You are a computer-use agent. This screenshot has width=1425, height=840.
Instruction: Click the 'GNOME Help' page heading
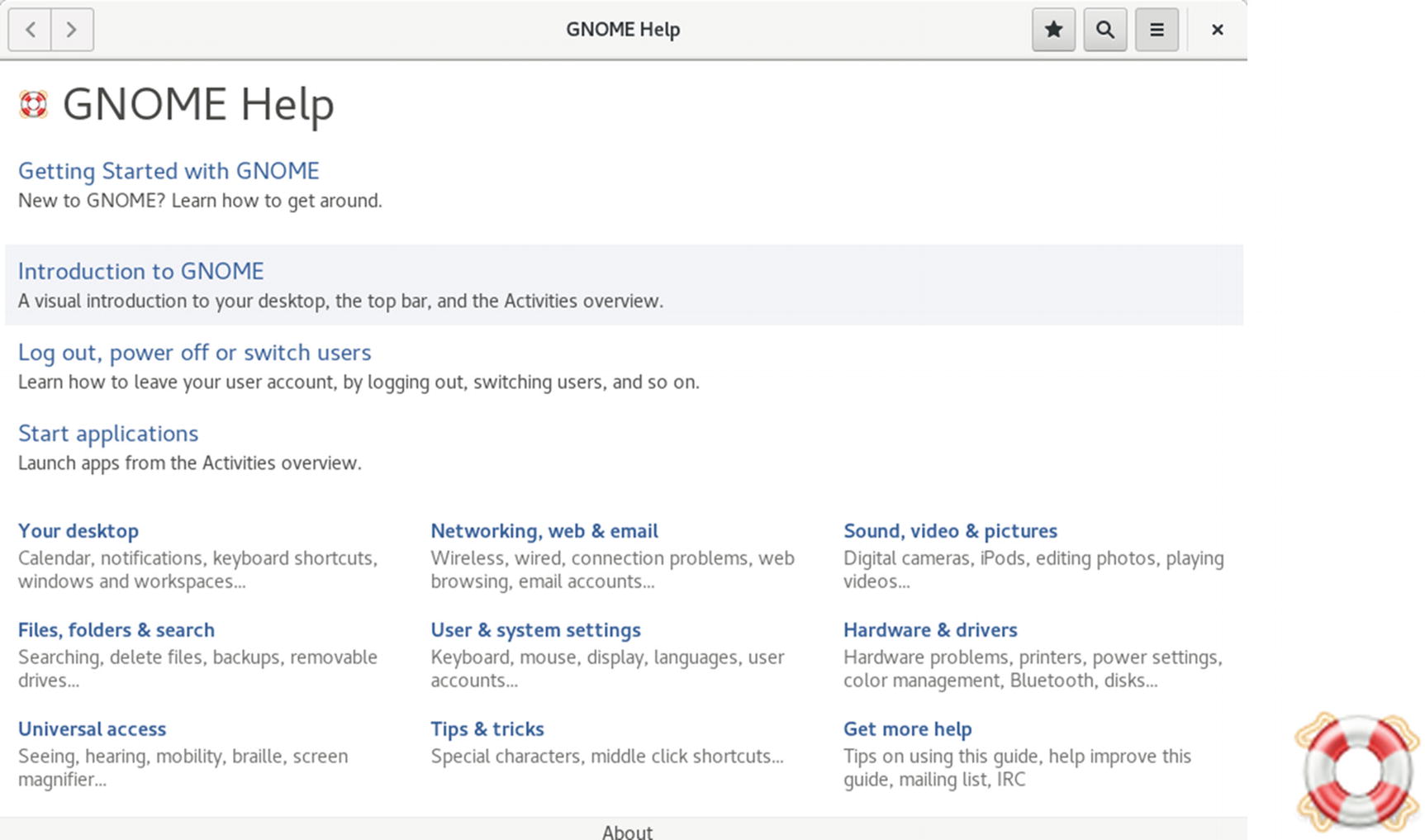(x=198, y=104)
